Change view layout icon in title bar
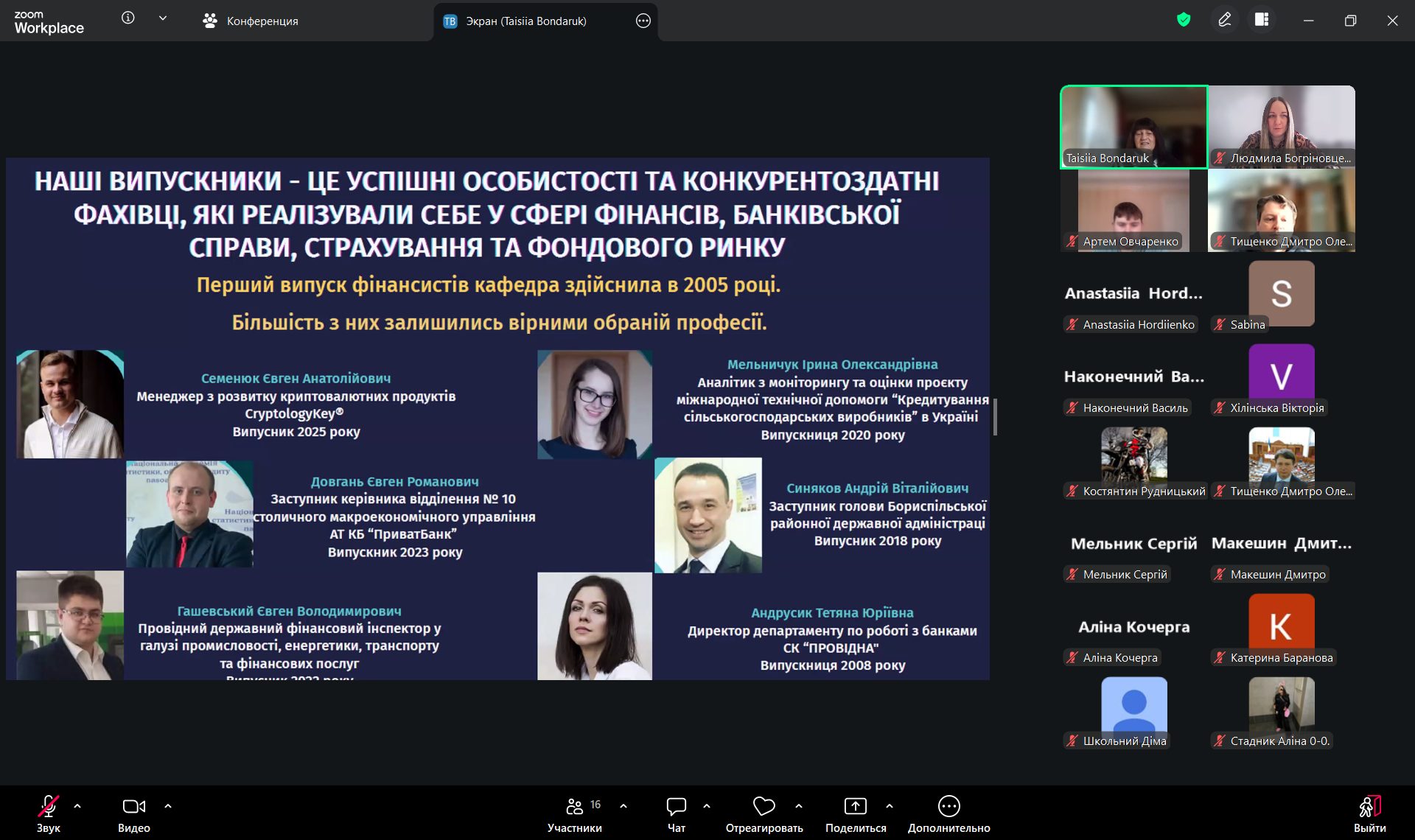This screenshot has height=840, width=1415. [x=1262, y=20]
